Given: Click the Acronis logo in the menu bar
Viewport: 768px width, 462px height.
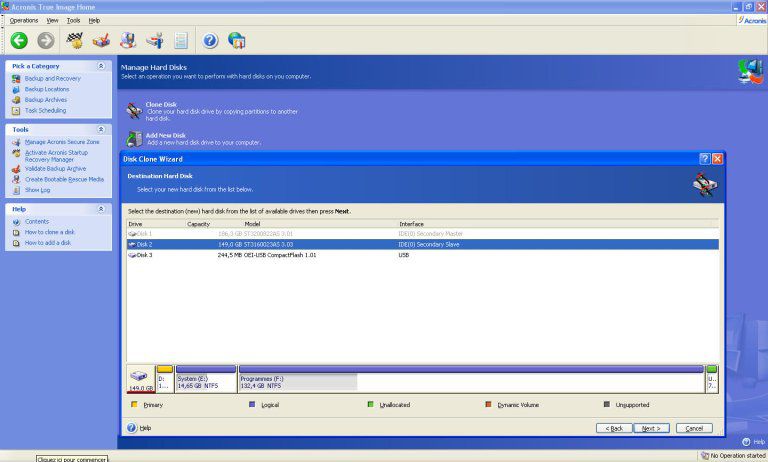Looking at the screenshot, I should pyautogui.click(x=752, y=21).
